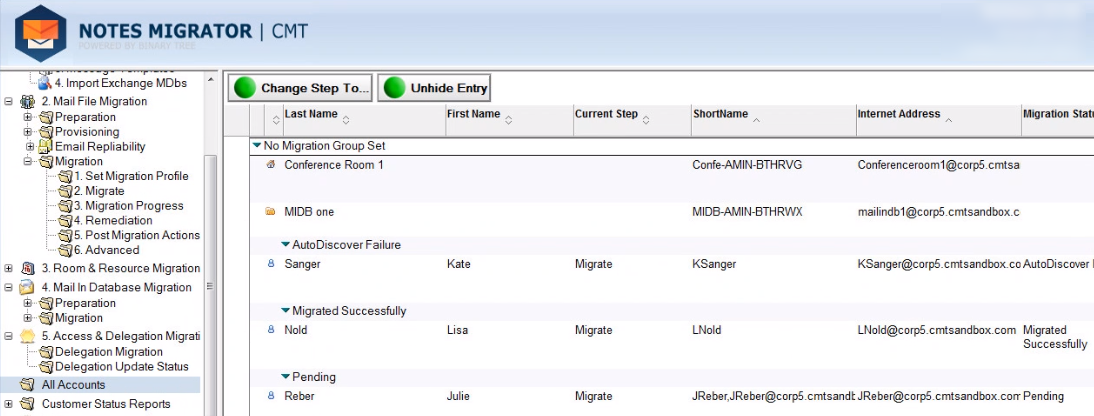This screenshot has width=1094, height=416.
Task: Click the Mail File Migration people icon
Action: point(27,101)
